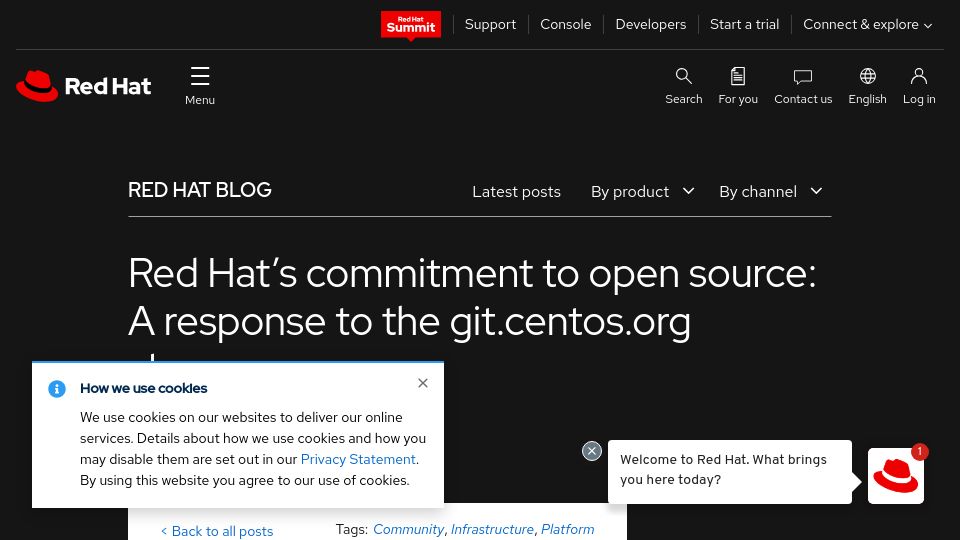Image resolution: width=960 pixels, height=540 pixels.
Task: Open the Infrastructure tag
Action: pos(492,529)
